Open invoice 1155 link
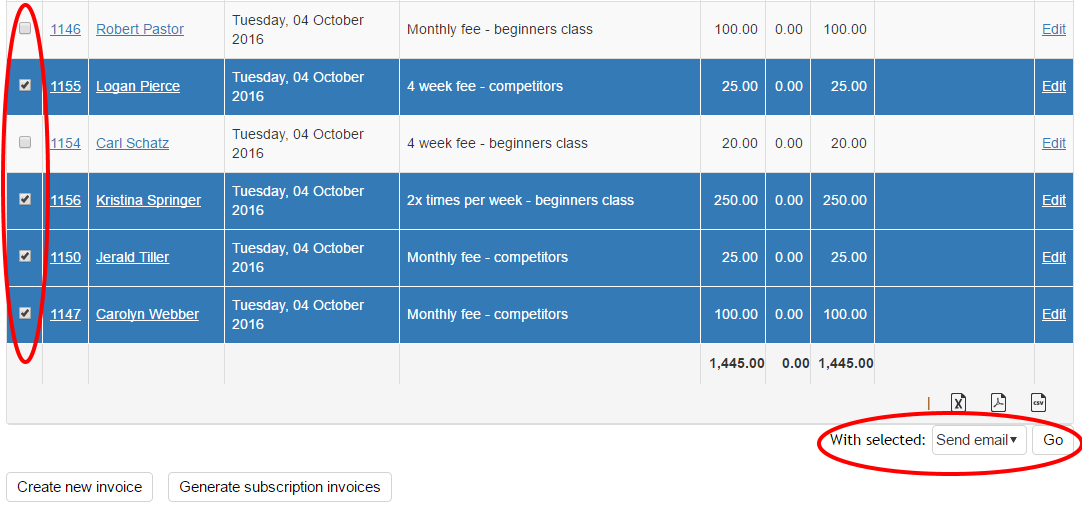 click(66, 86)
